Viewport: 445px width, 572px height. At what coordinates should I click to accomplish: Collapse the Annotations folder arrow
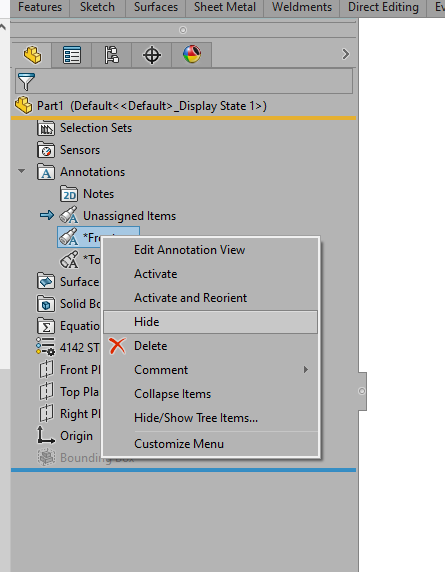tap(22, 171)
